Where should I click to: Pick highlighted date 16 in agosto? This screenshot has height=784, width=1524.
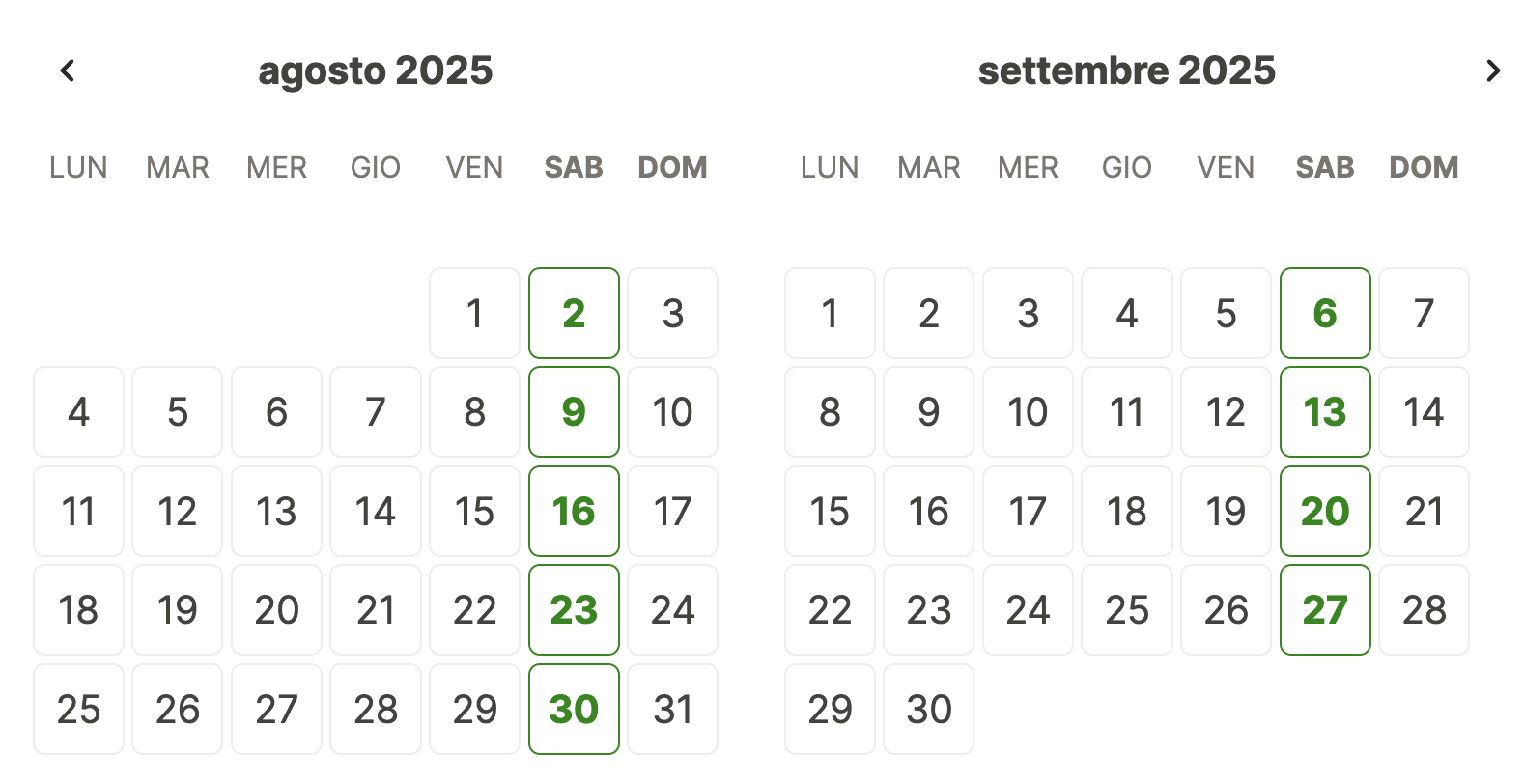(574, 511)
